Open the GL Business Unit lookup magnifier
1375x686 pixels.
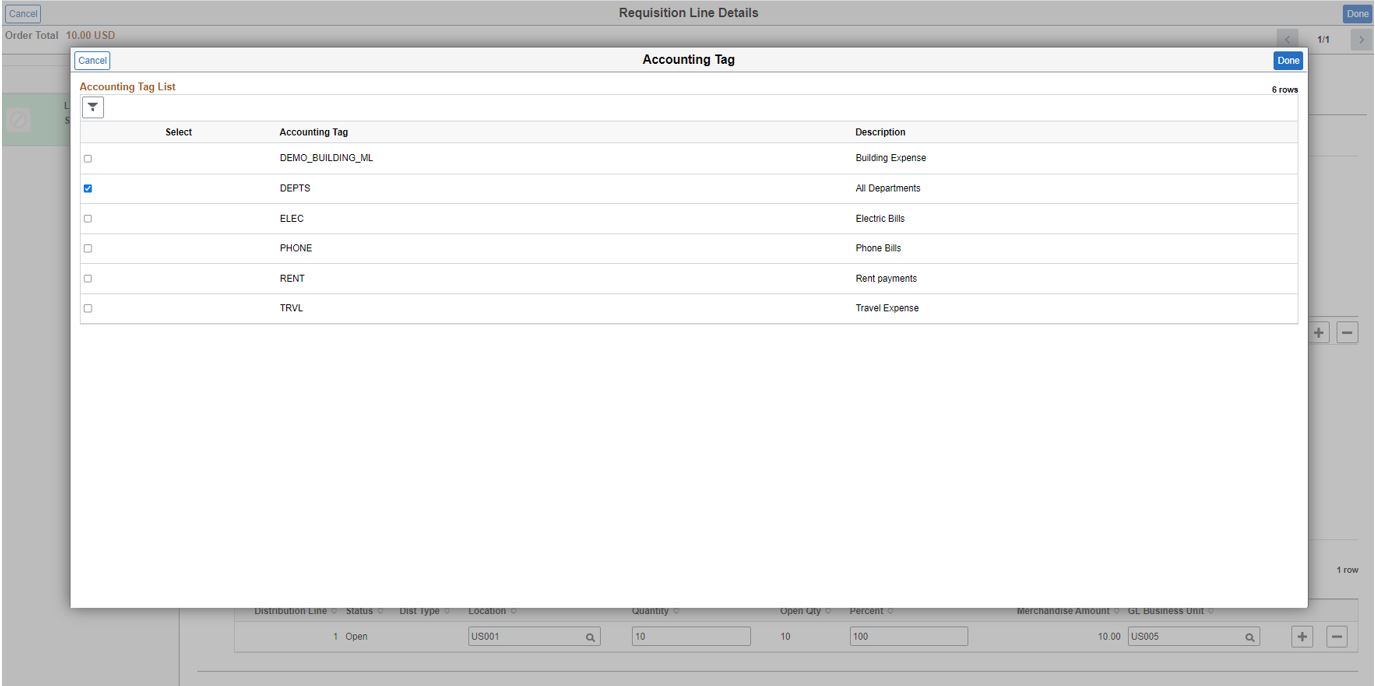(1247, 635)
